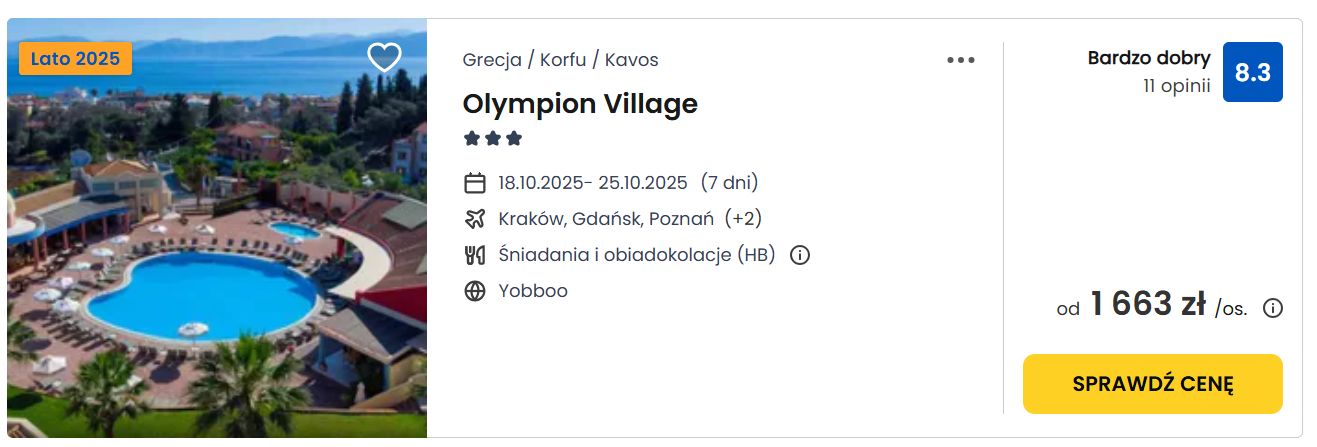
Task: Open the hotel pool photo thumbnail
Action: pos(217,228)
